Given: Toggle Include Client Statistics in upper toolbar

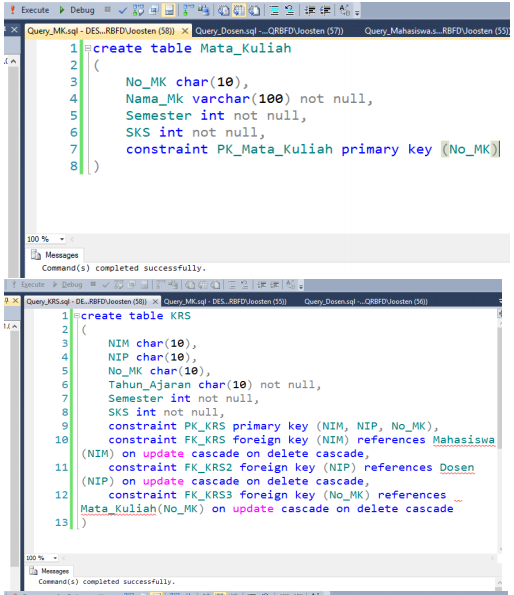Looking at the screenshot, I should coord(203,10).
